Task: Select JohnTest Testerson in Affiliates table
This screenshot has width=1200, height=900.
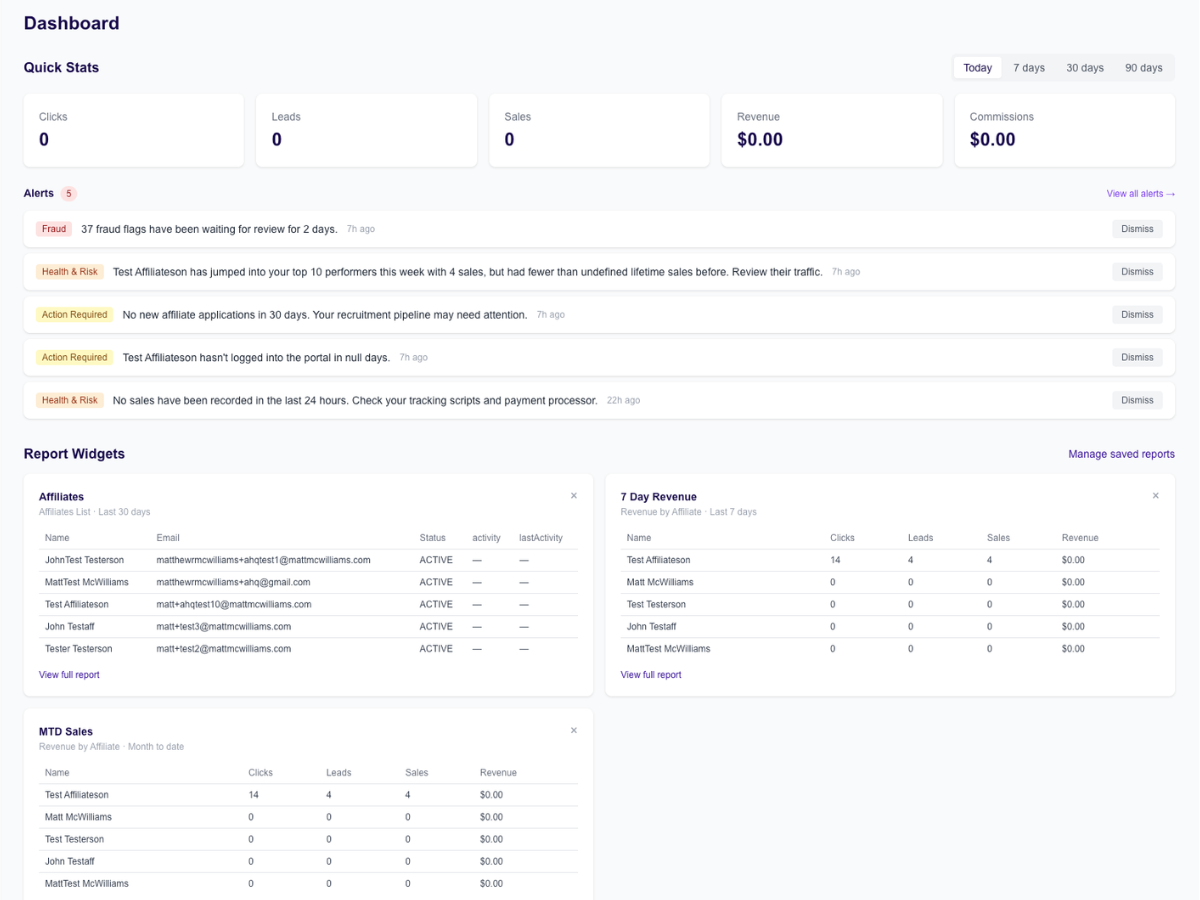Action: coord(85,560)
